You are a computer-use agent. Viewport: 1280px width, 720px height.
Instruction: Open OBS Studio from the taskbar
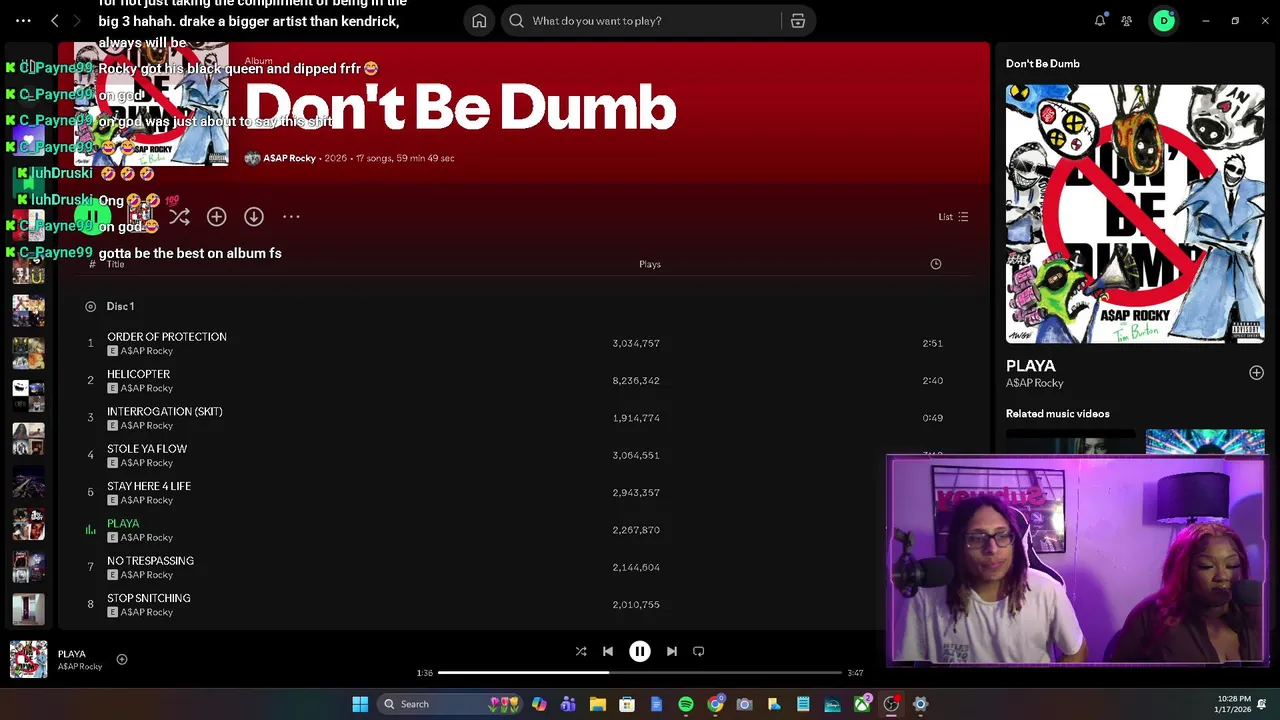tap(891, 704)
